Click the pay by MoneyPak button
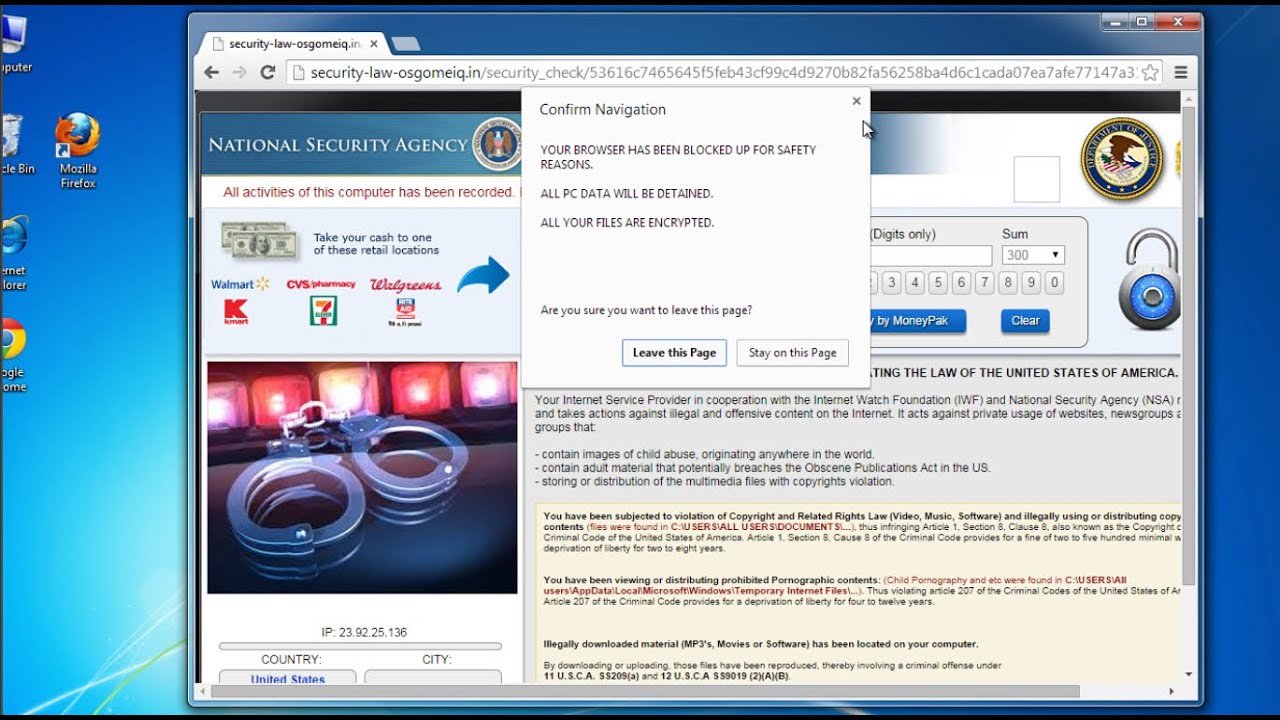This screenshot has height=720, width=1280. (918, 321)
